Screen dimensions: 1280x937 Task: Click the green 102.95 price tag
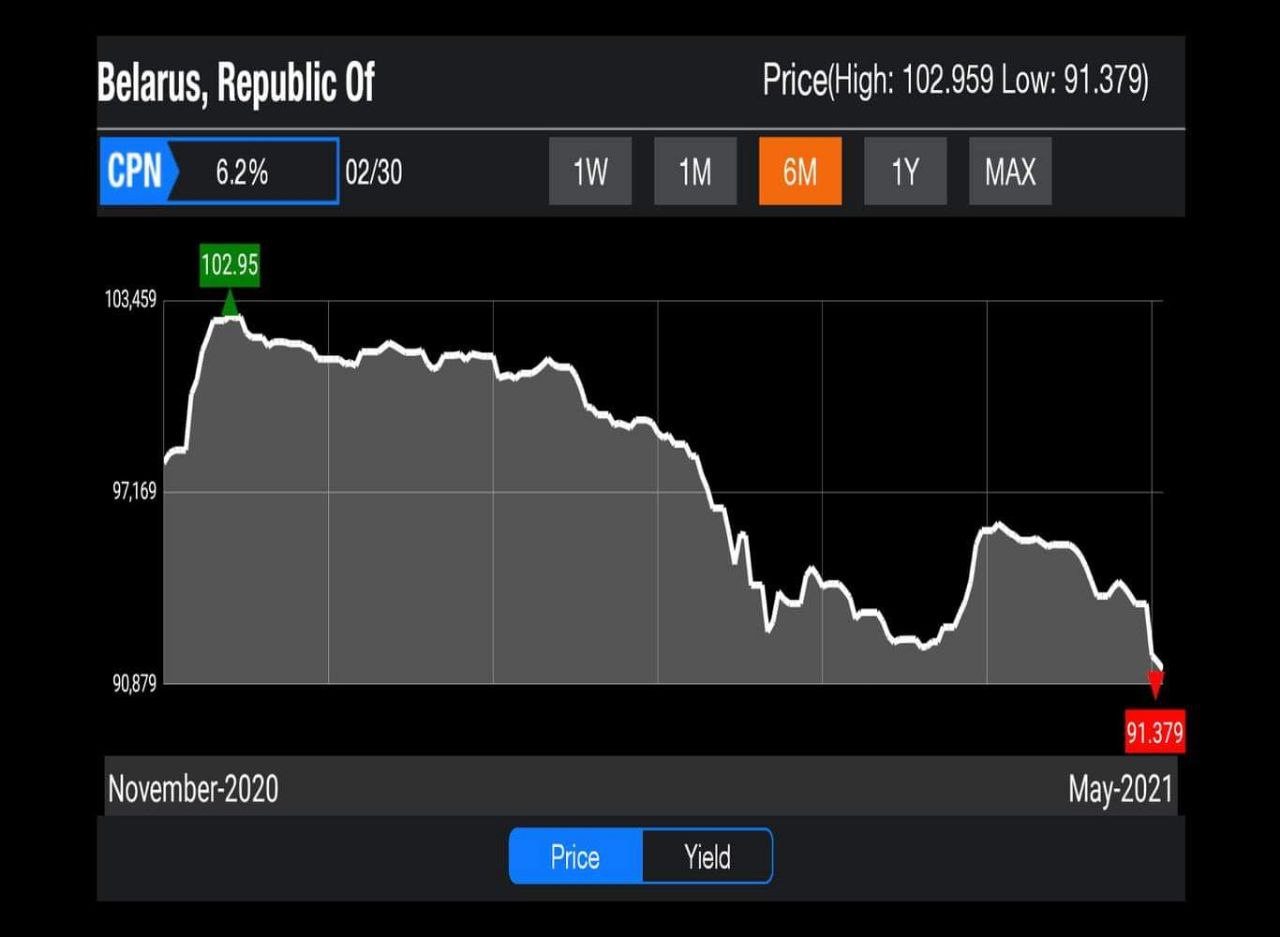tap(230, 267)
